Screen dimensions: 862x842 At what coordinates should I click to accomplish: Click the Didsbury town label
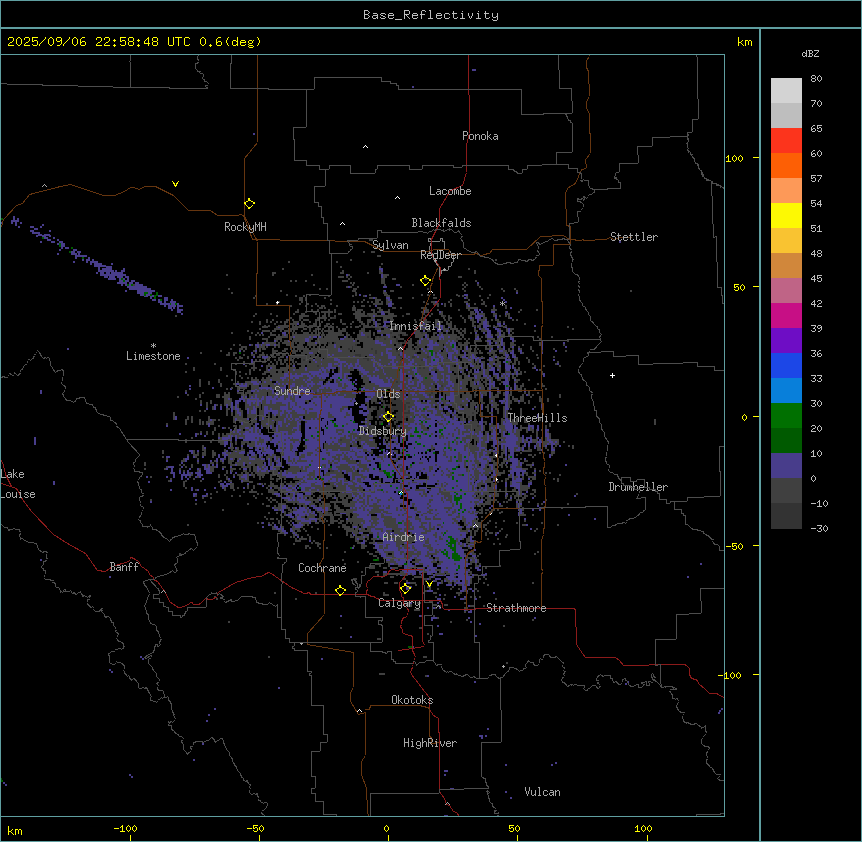coord(383,431)
